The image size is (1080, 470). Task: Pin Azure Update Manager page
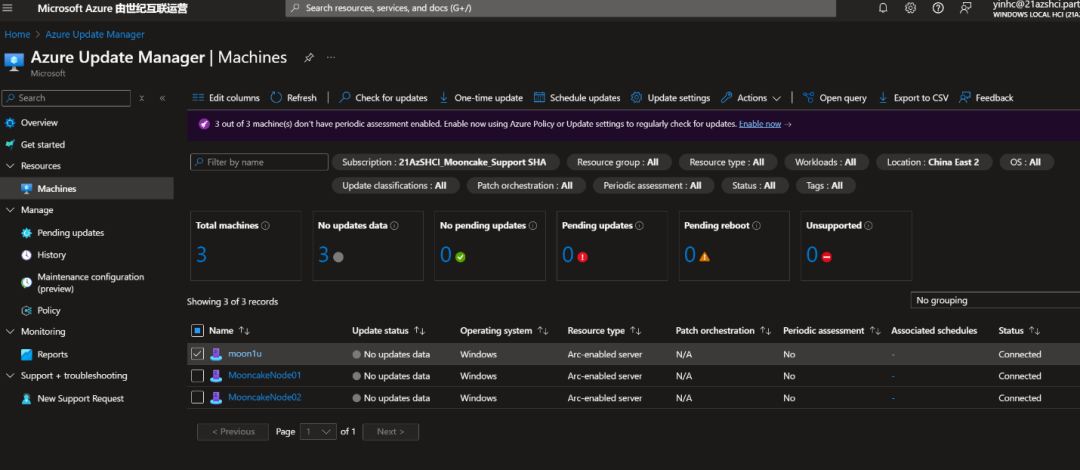309,58
